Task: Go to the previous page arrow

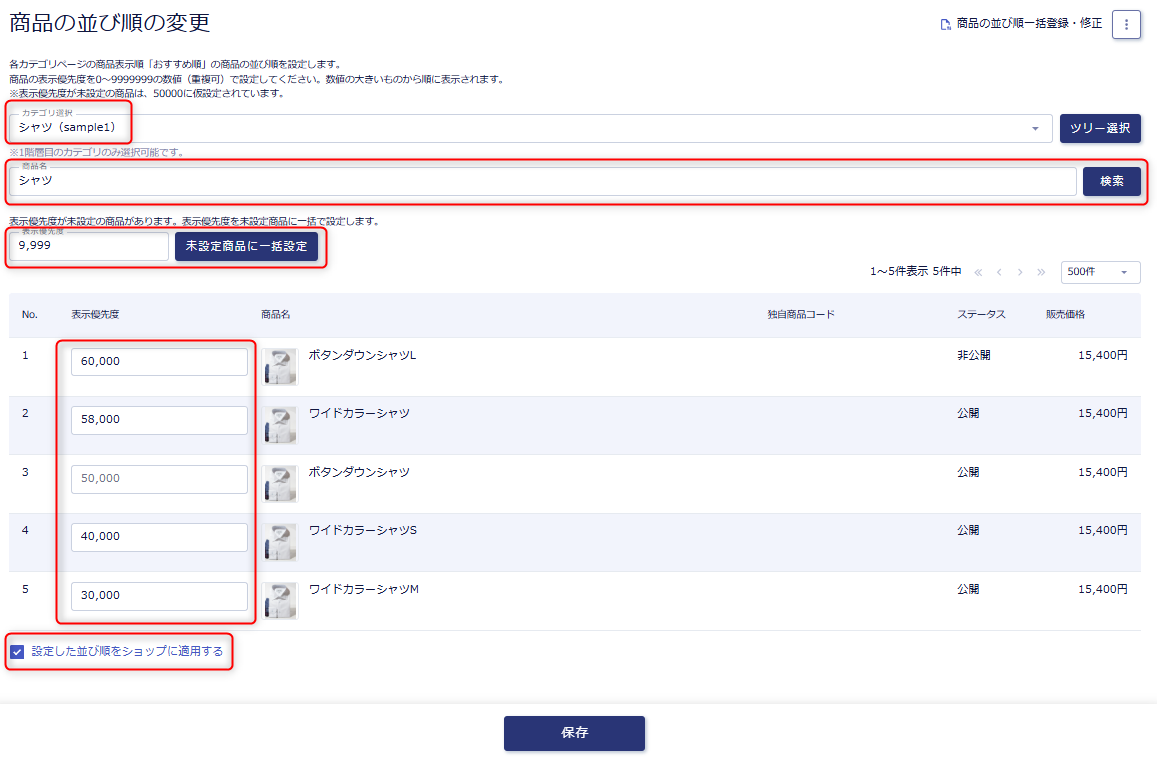Action: (x=999, y=272)
